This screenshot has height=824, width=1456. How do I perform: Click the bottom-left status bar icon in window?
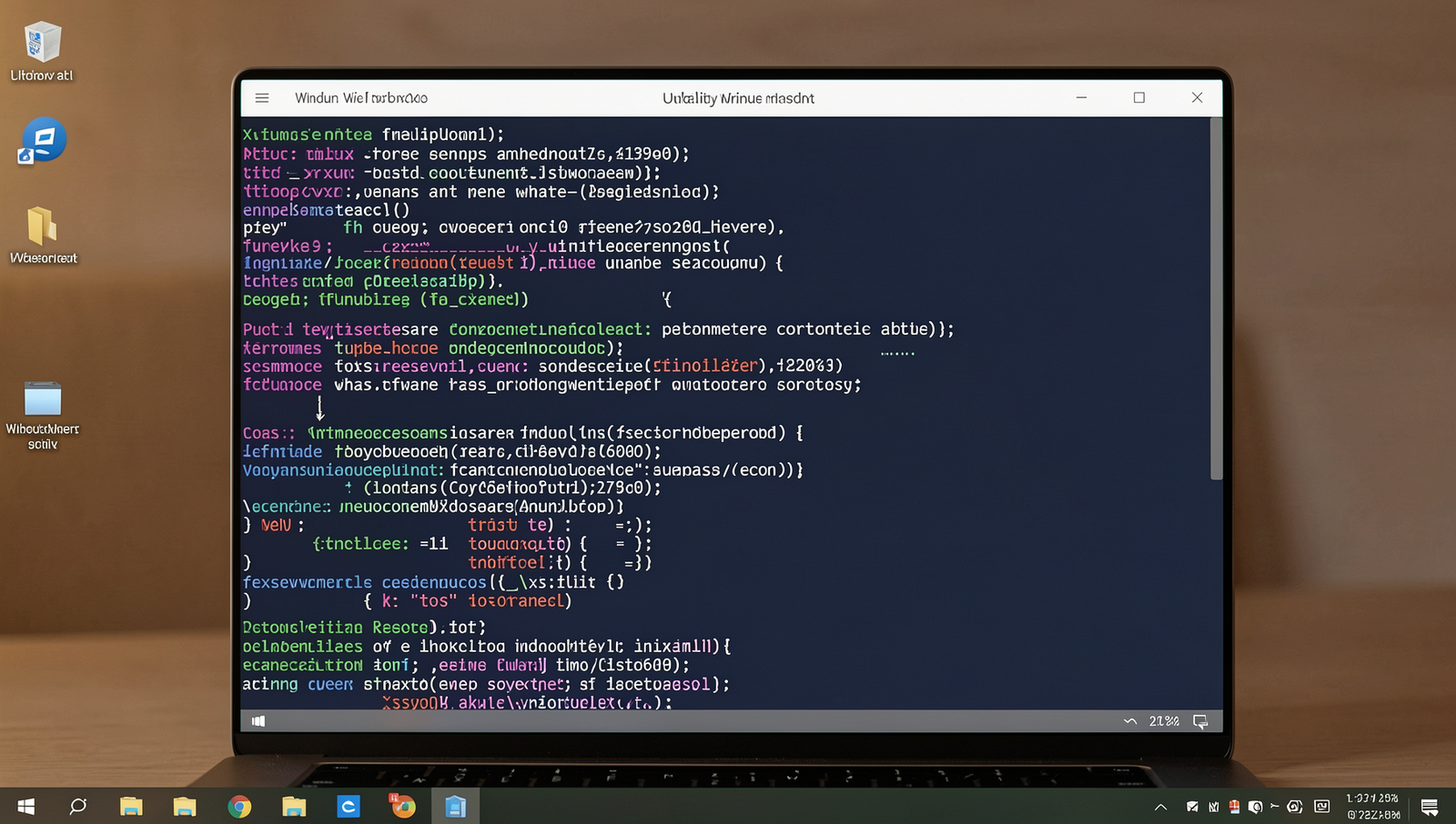tap(258, 721)
